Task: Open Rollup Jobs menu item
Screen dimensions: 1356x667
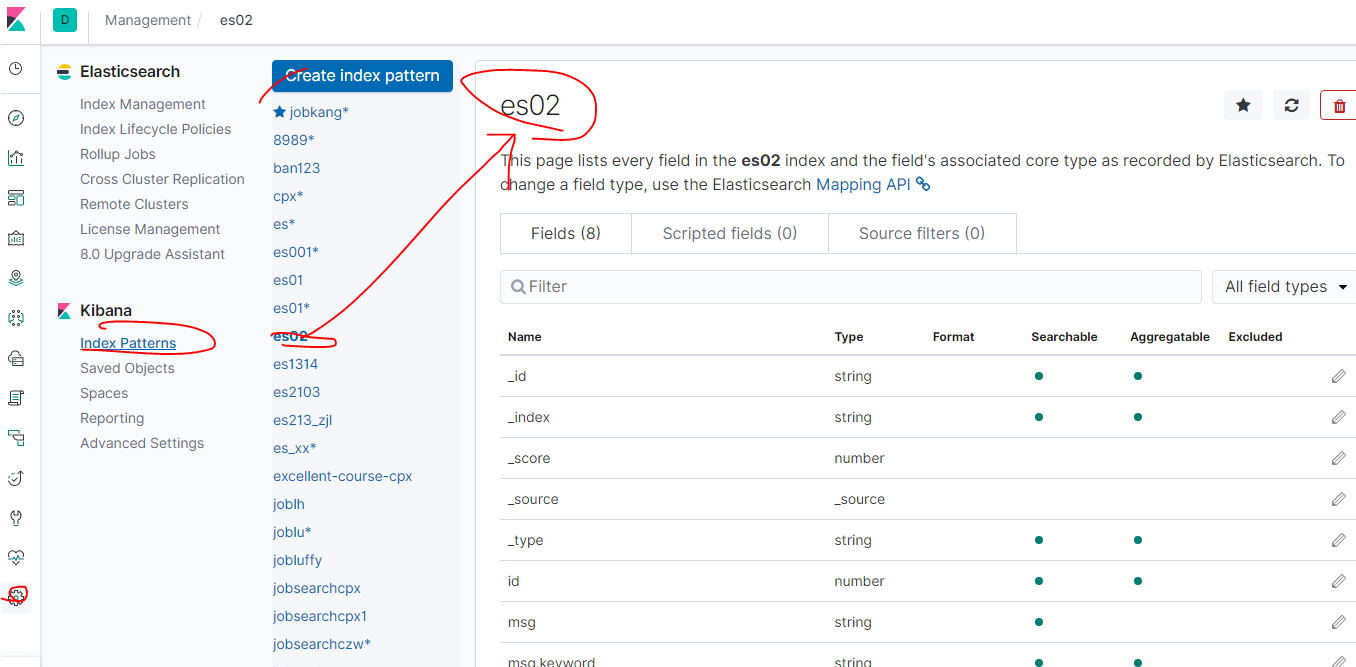Action: pos(118,154)
